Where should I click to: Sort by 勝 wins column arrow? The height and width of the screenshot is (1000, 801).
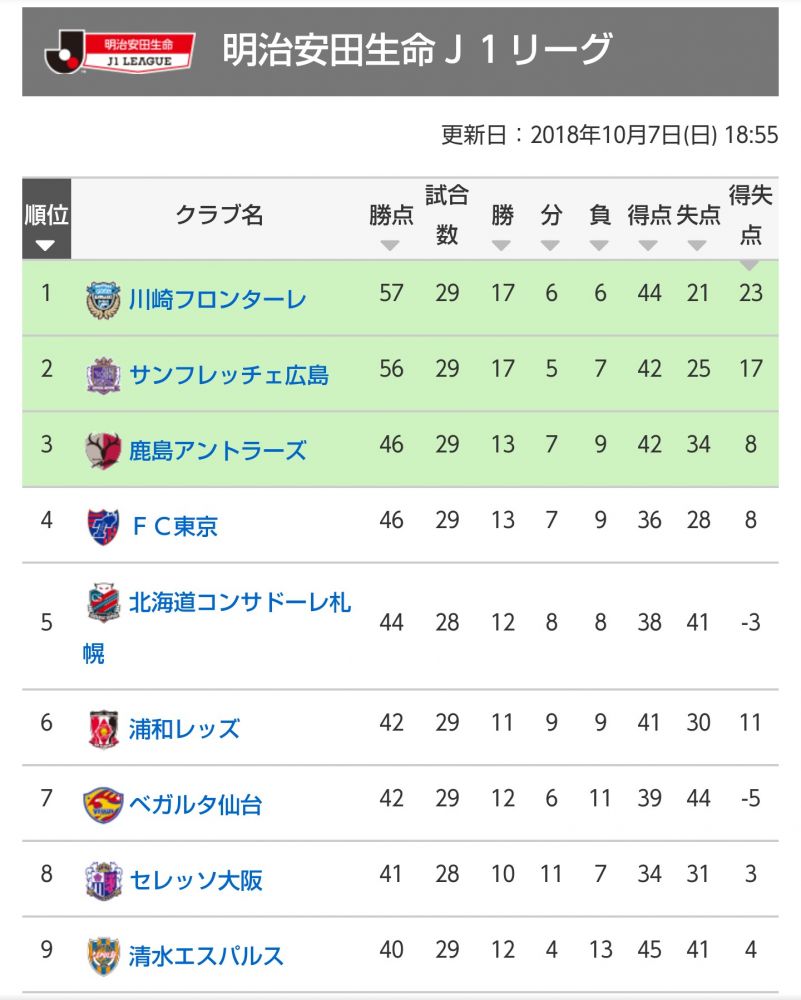pos(502,245)
